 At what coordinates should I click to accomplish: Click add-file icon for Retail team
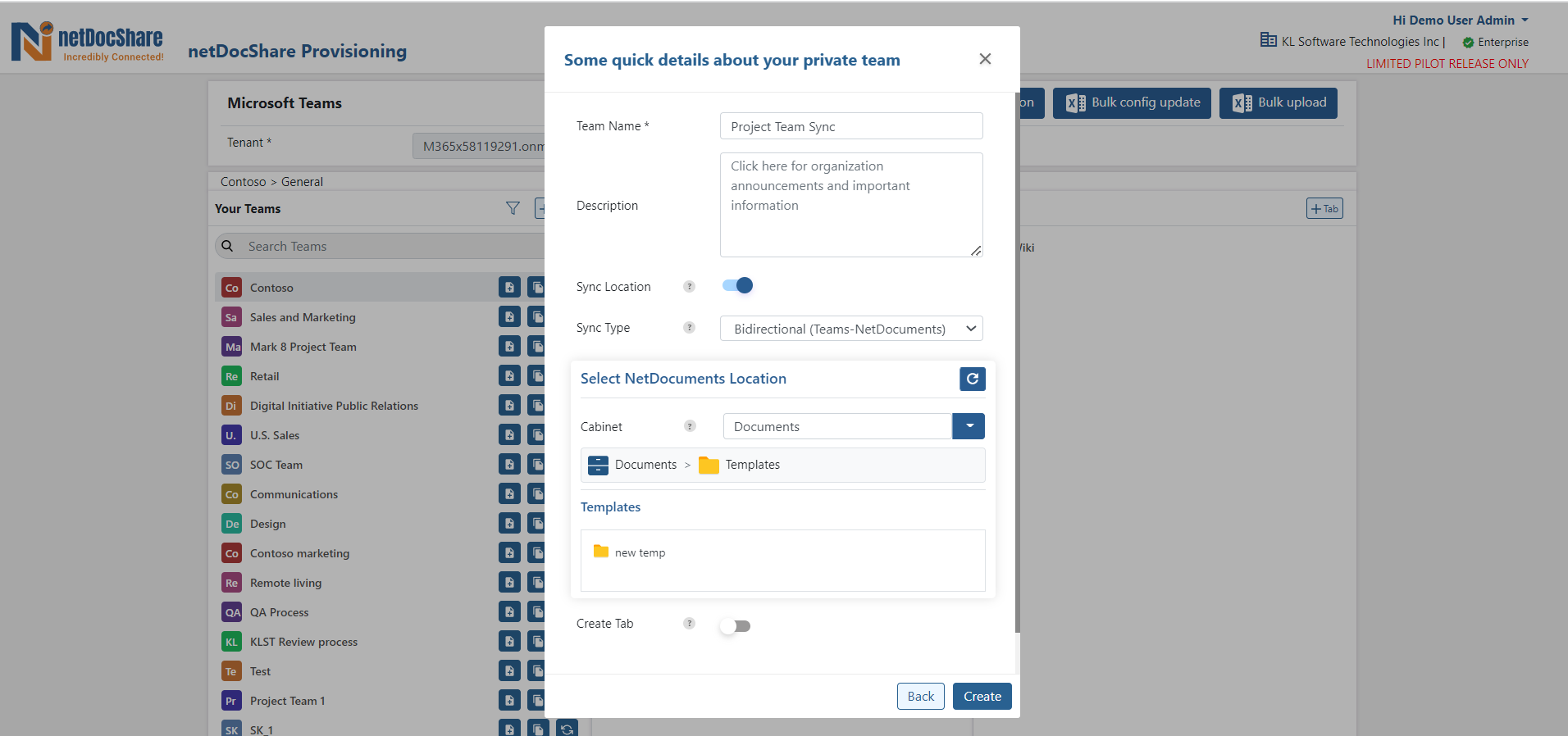(x=509, y=375)
